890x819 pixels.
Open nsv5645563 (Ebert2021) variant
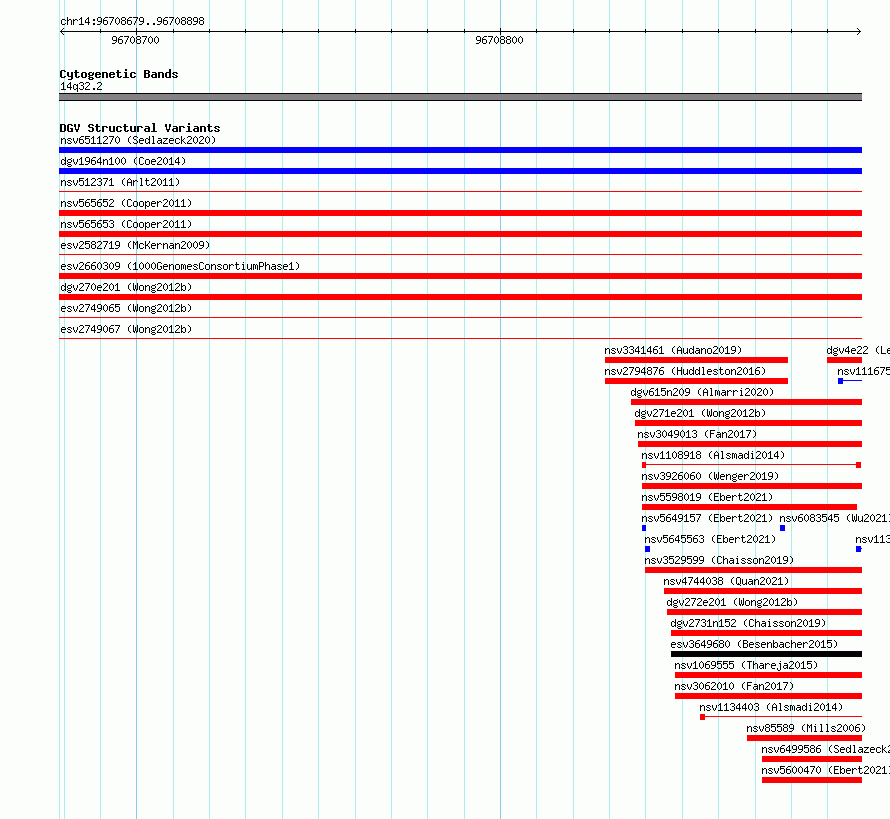[x=710, y=539]
